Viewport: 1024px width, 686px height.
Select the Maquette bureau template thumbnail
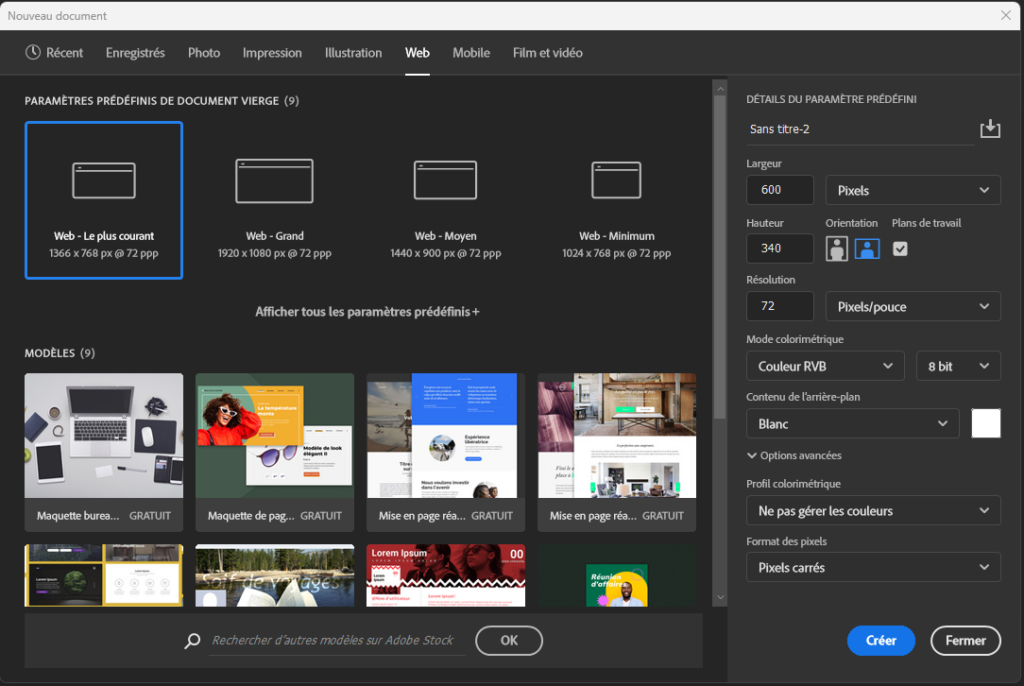(104, 436)
